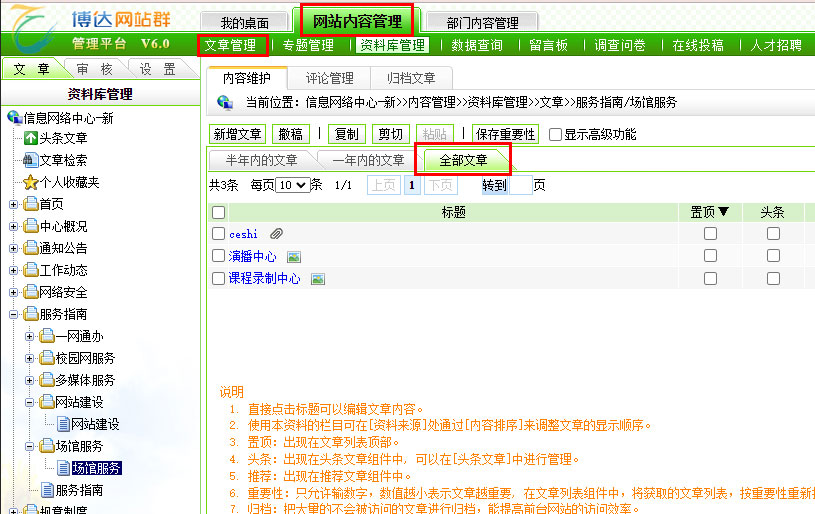Open the 每页 items-per-page dropdown

coord(293,185)
